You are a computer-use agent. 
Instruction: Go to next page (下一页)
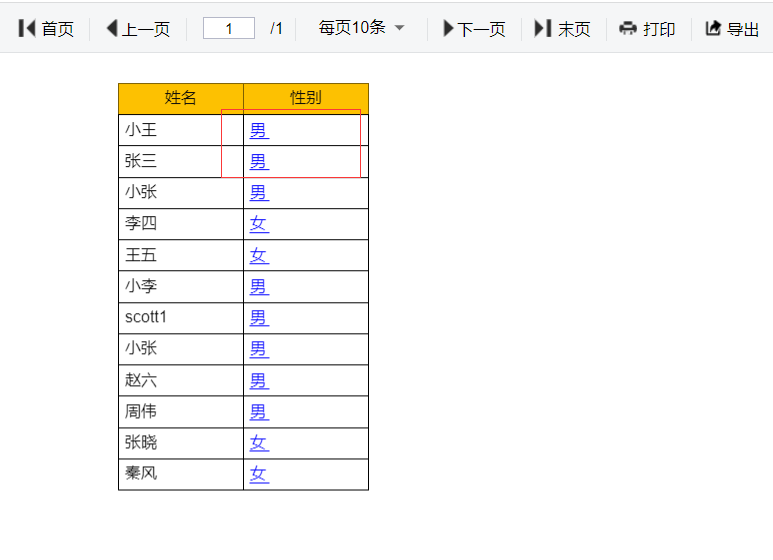(x=474, y=29)
